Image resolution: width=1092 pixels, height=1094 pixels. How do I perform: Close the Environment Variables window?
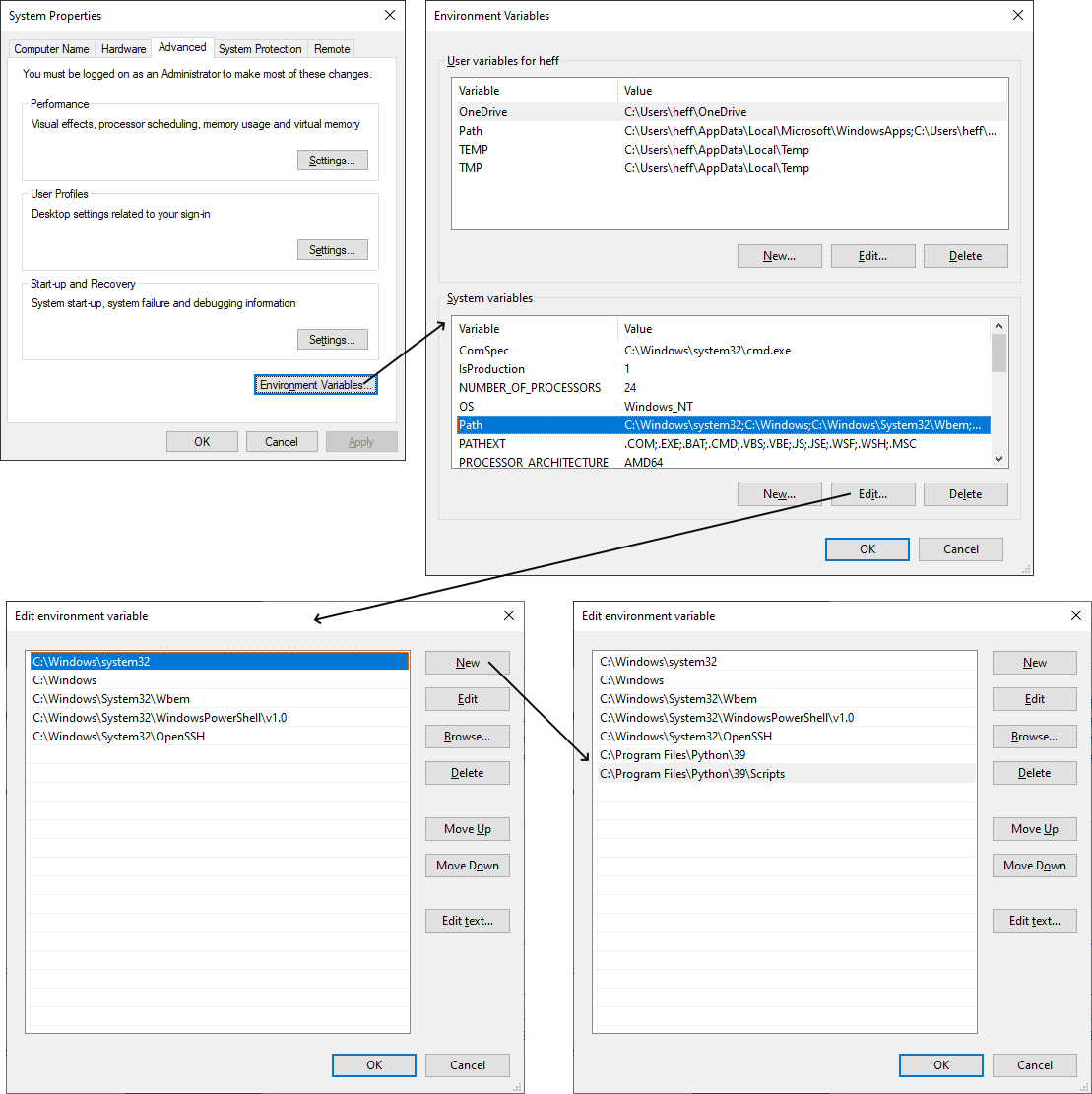tap(1018, 16)
